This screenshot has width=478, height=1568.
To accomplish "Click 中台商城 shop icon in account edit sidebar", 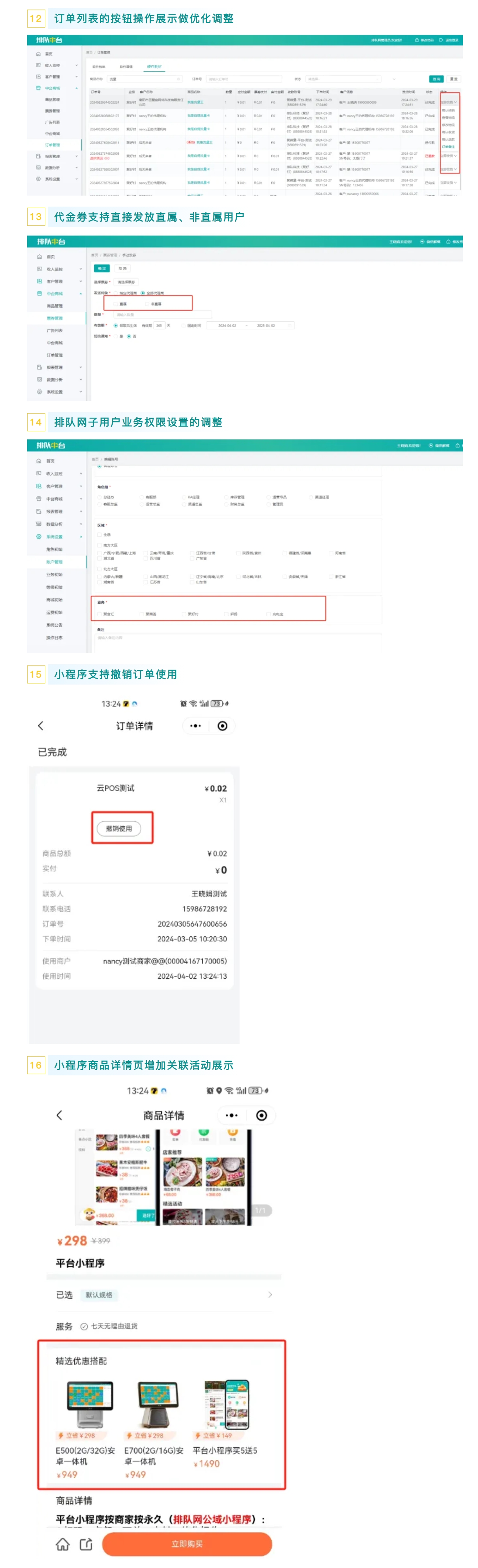I will (39, 499).
